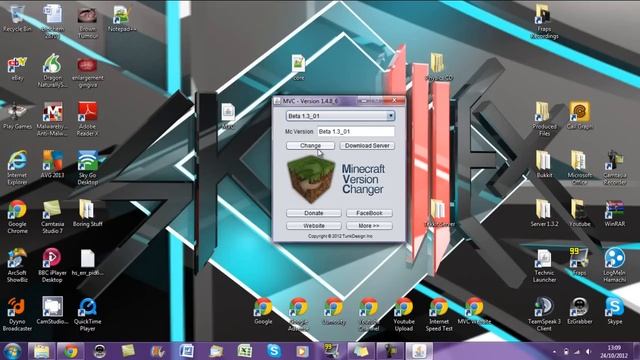
Task: Select the Camtasia Recorder desktop icon
Action: pyautogui.click(x=615, y=167)
